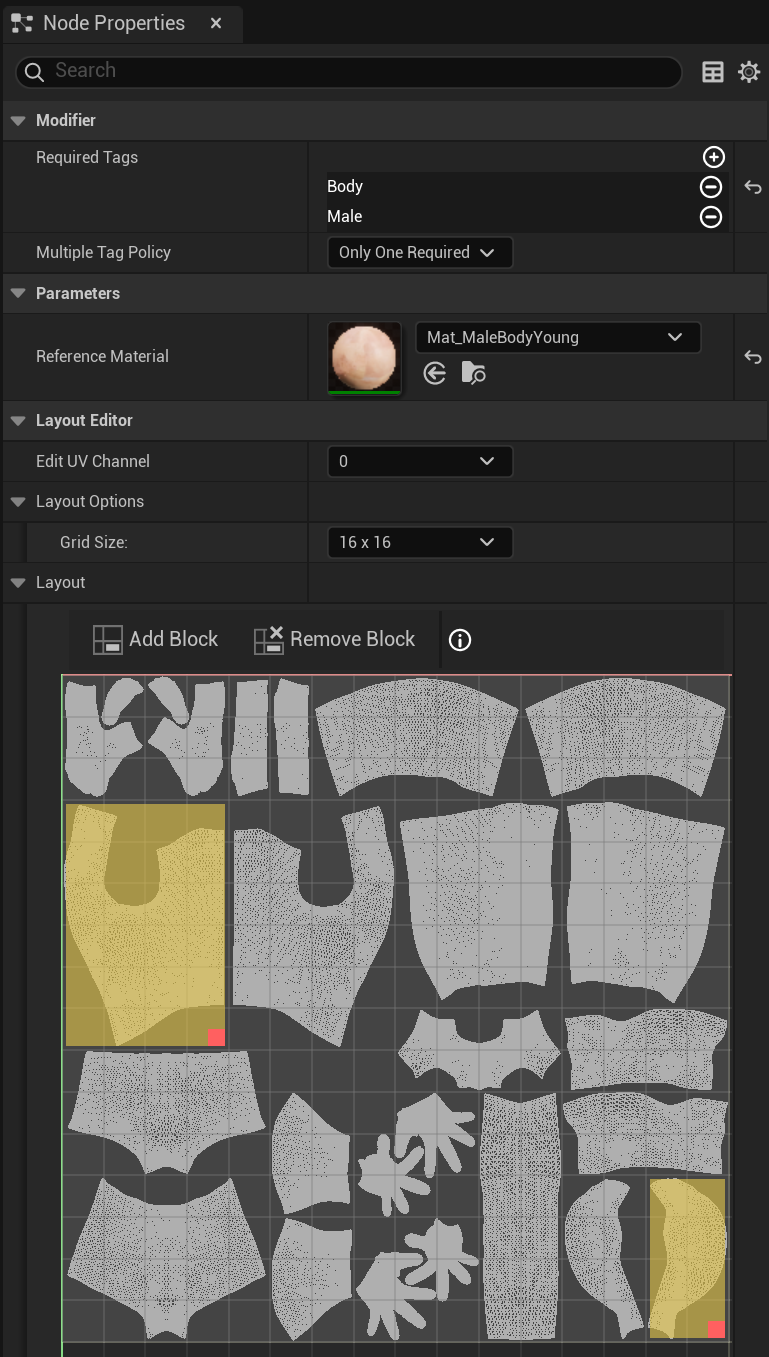769x1357 pixels.
Task: Click Add Block button
Action: 155,639
